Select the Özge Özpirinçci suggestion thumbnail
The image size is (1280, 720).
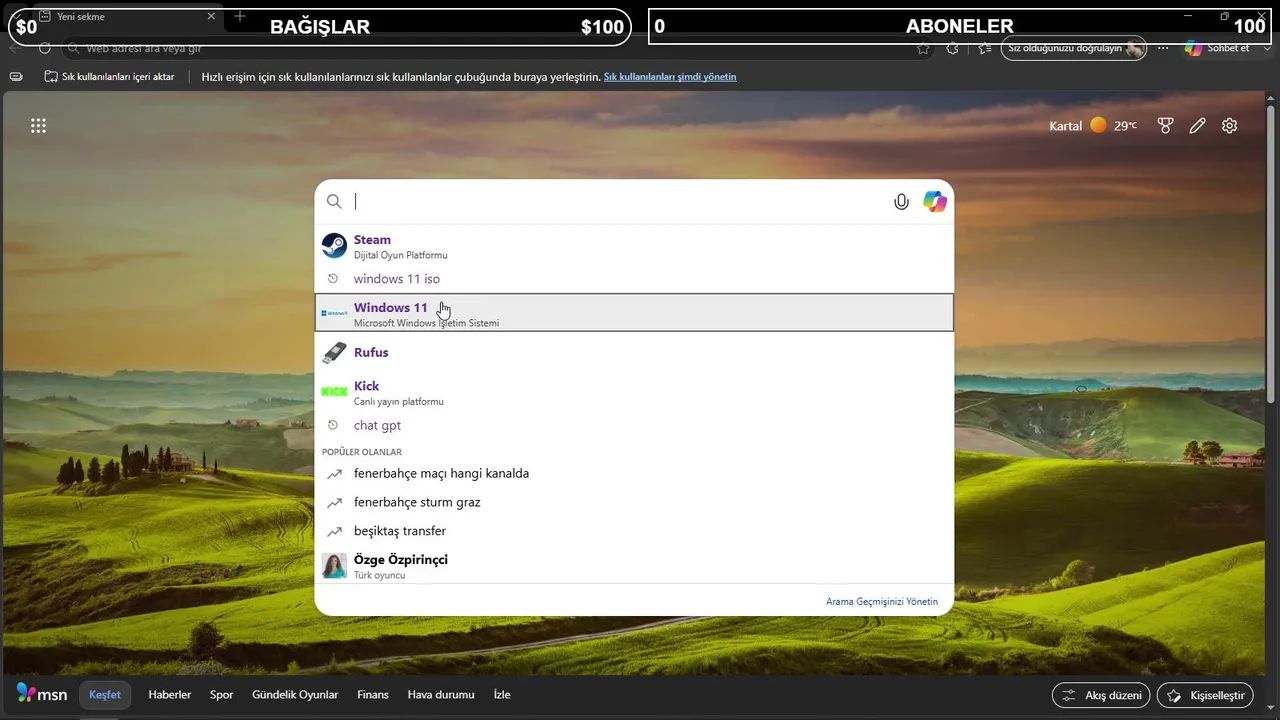click(334, 566)
